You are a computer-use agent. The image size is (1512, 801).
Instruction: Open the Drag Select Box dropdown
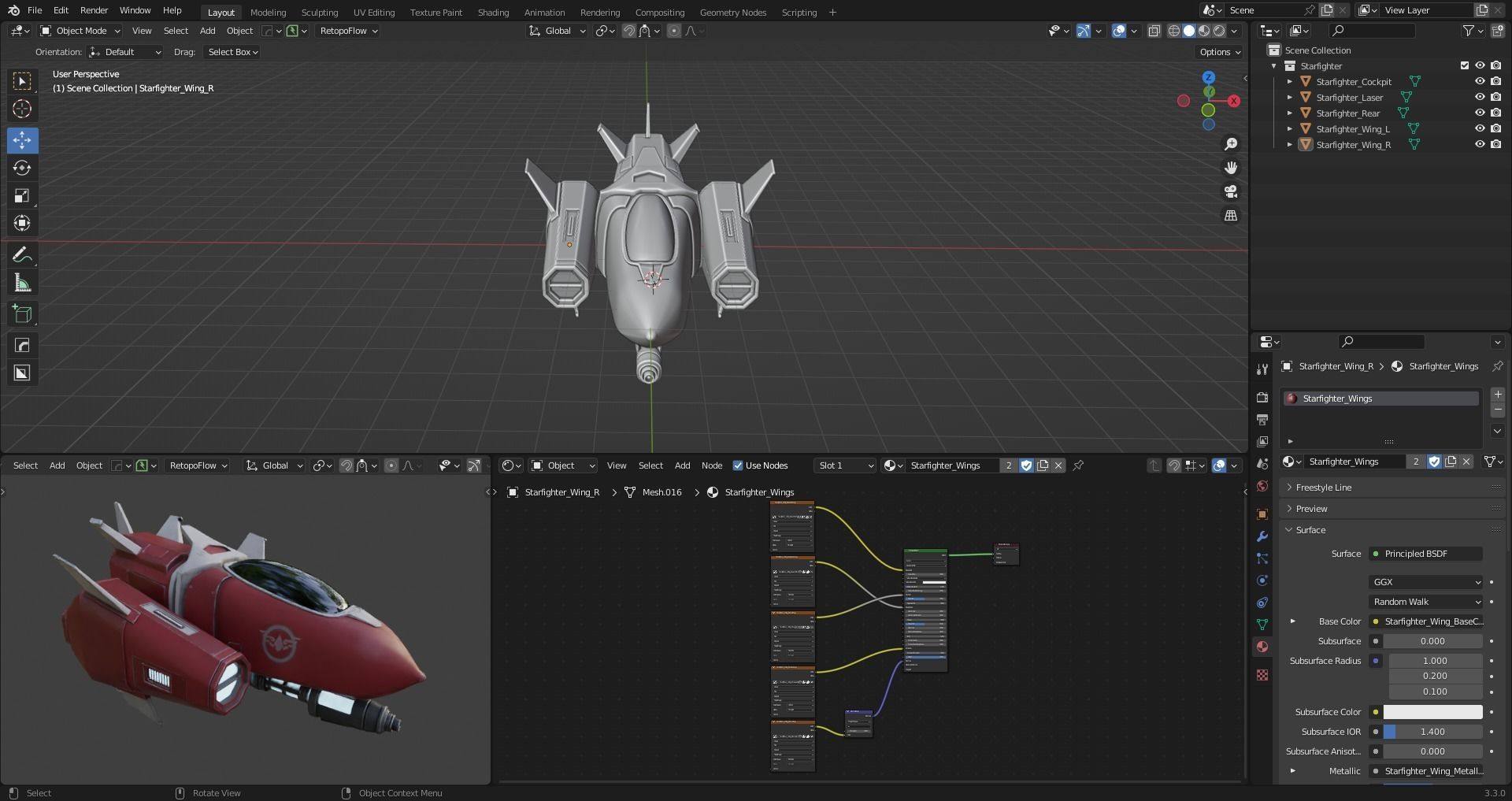point(232,52)
